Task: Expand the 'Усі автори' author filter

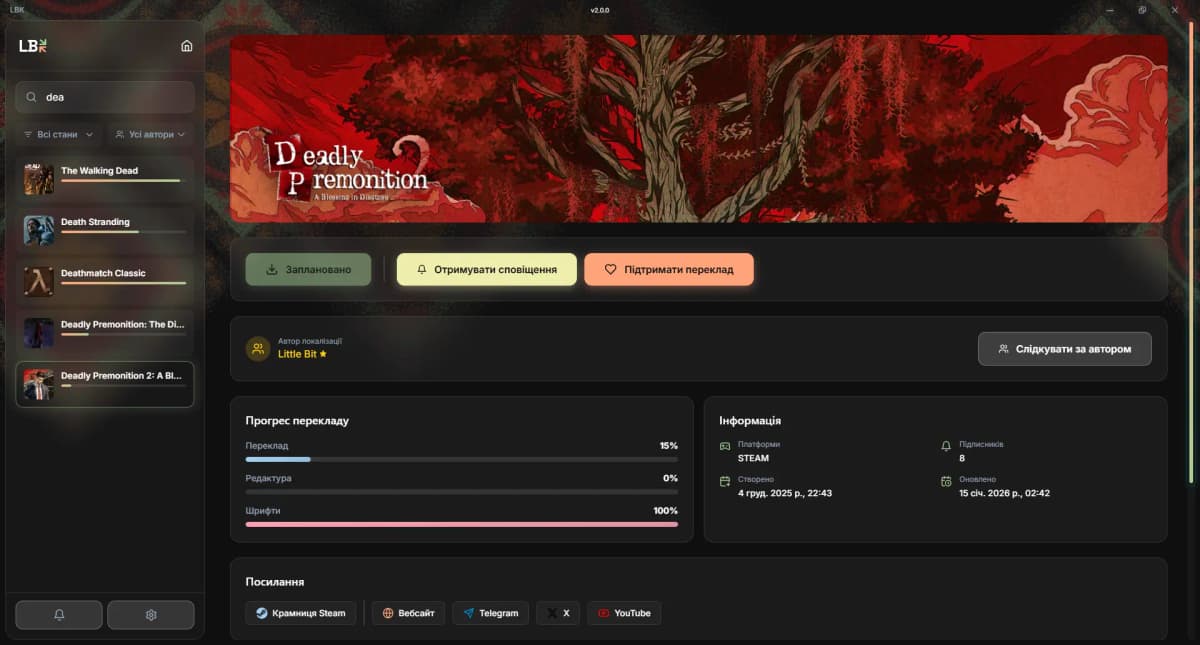Action: pyautogui.click(x=150, y=134)
